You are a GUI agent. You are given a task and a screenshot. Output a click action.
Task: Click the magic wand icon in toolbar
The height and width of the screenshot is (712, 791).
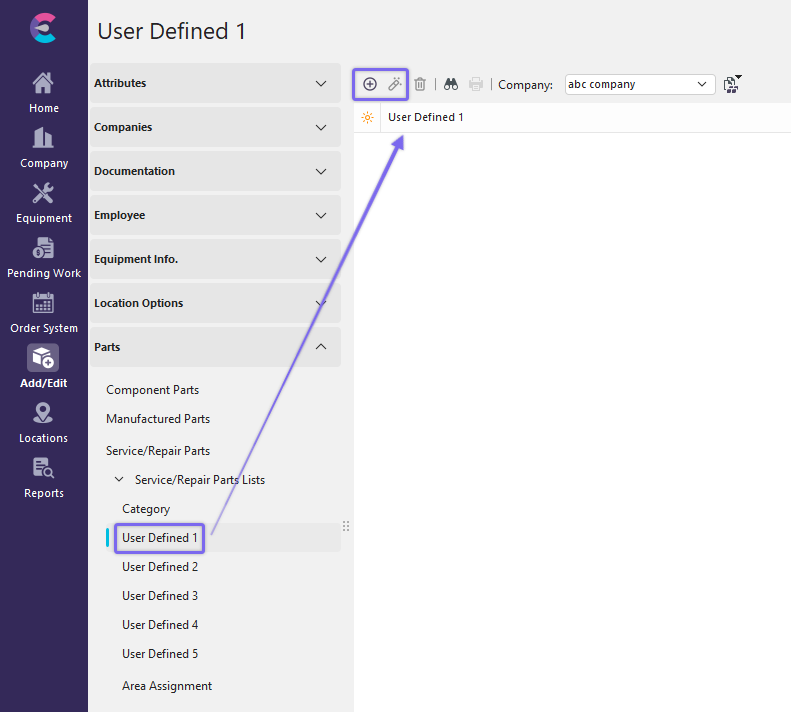(395, 84)
